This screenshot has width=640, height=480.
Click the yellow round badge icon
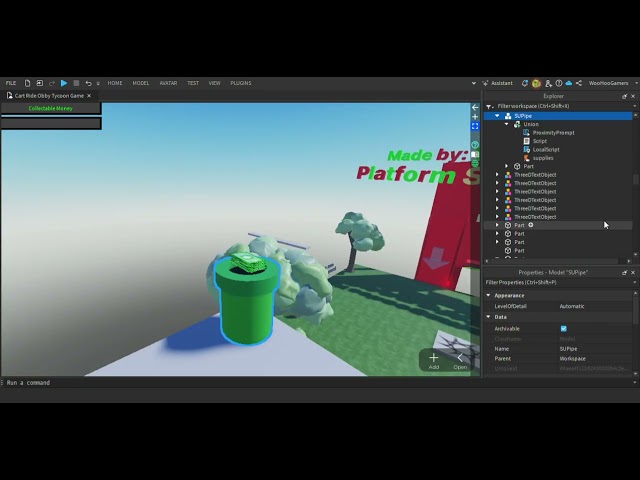pyautogui.click(x=536, y=83)
